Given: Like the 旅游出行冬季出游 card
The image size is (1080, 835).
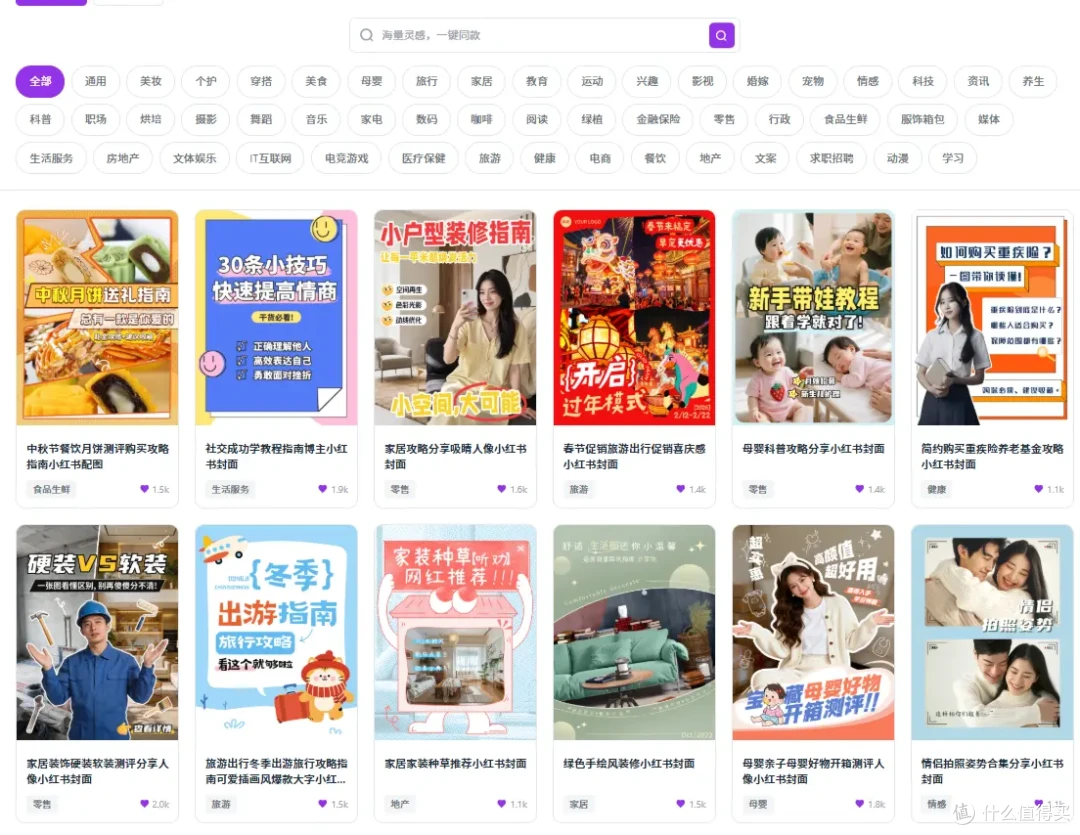Looking at the screenshot, I should click(x=322, y=803).
